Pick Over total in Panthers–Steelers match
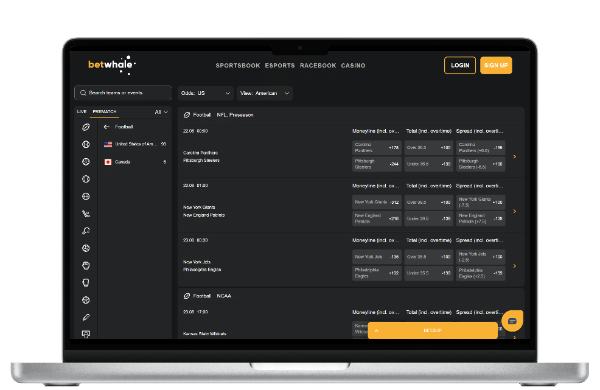The height and width of the screenshot is (390, 600). click(x=428, y=147)
